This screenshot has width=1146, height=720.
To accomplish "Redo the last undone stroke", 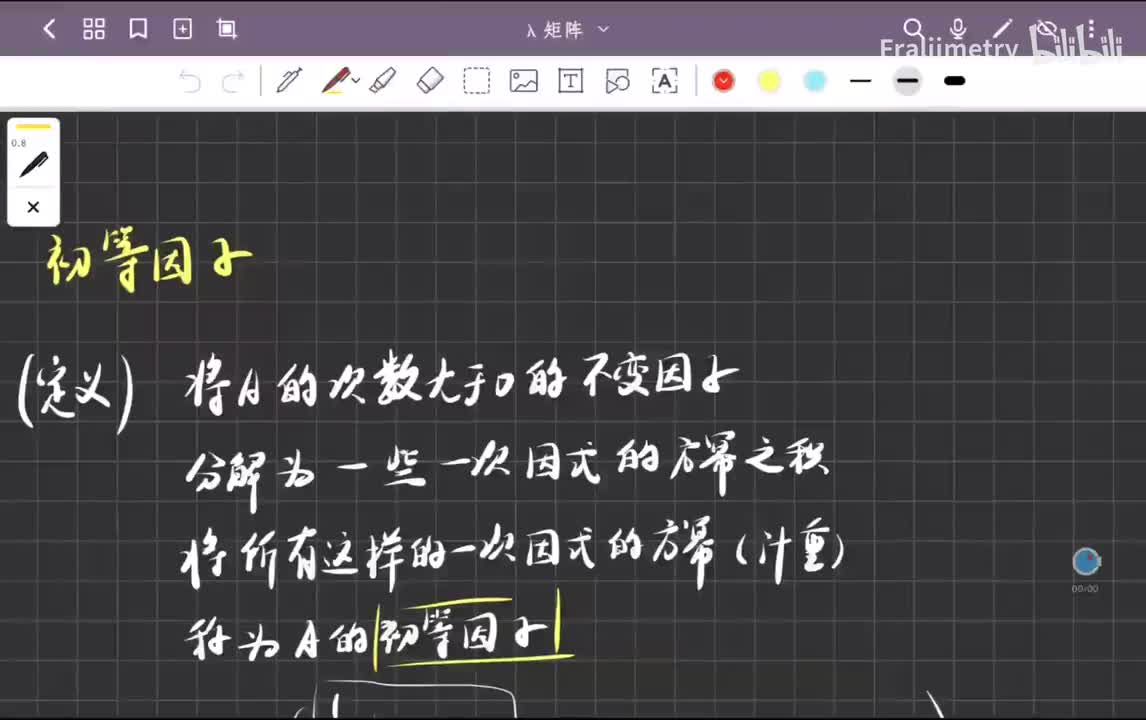I will [233, 81].
